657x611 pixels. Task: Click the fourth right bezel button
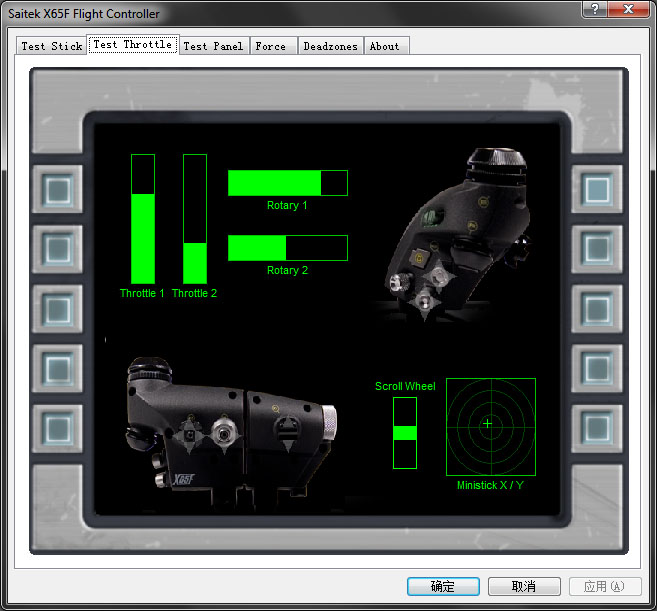(x=597, y=368)
